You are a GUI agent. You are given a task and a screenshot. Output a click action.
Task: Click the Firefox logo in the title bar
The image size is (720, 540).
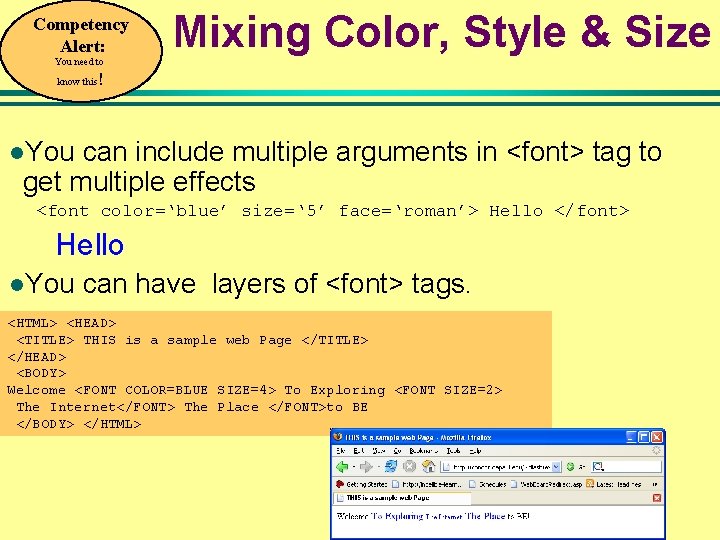tap(338, 437)
